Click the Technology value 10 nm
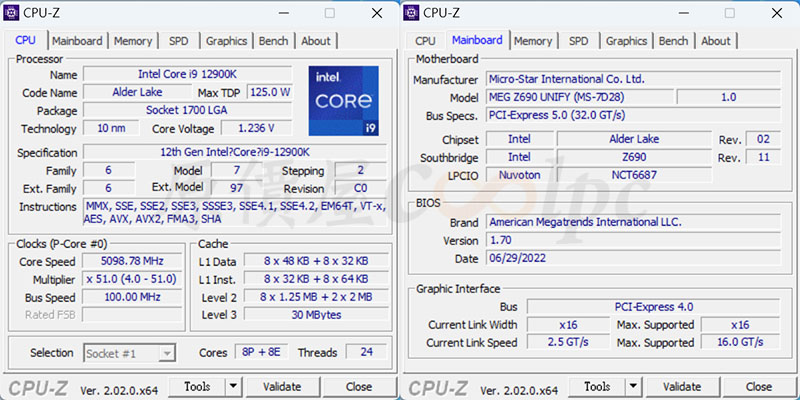This screenshot has width=800, height=400. (111, 128)
